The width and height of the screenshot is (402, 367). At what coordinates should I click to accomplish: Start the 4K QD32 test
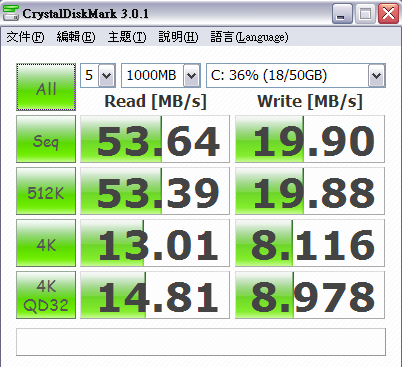pyautogui.click(x=46, y=295)
